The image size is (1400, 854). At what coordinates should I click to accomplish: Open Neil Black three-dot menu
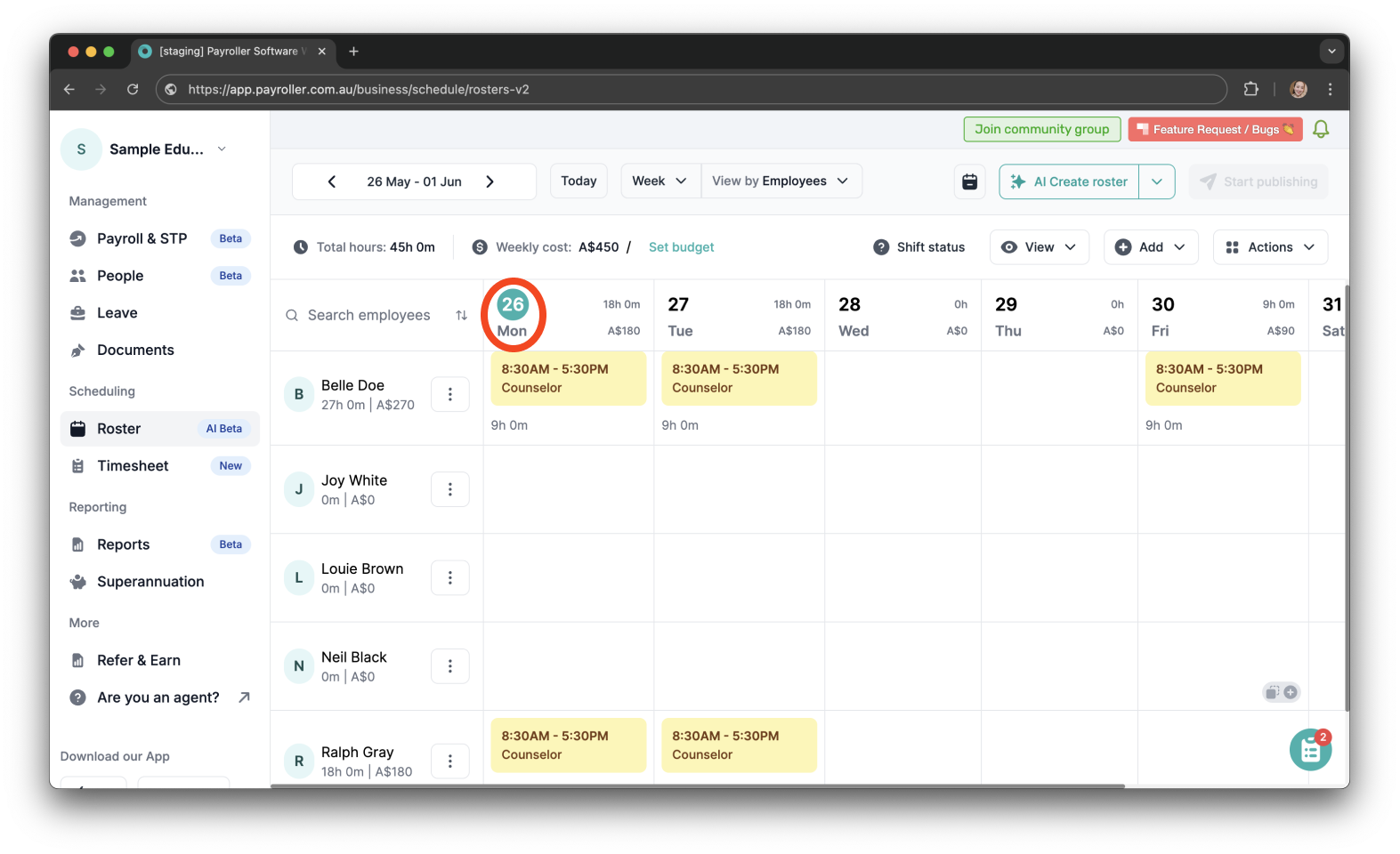(x=450, y=665)
